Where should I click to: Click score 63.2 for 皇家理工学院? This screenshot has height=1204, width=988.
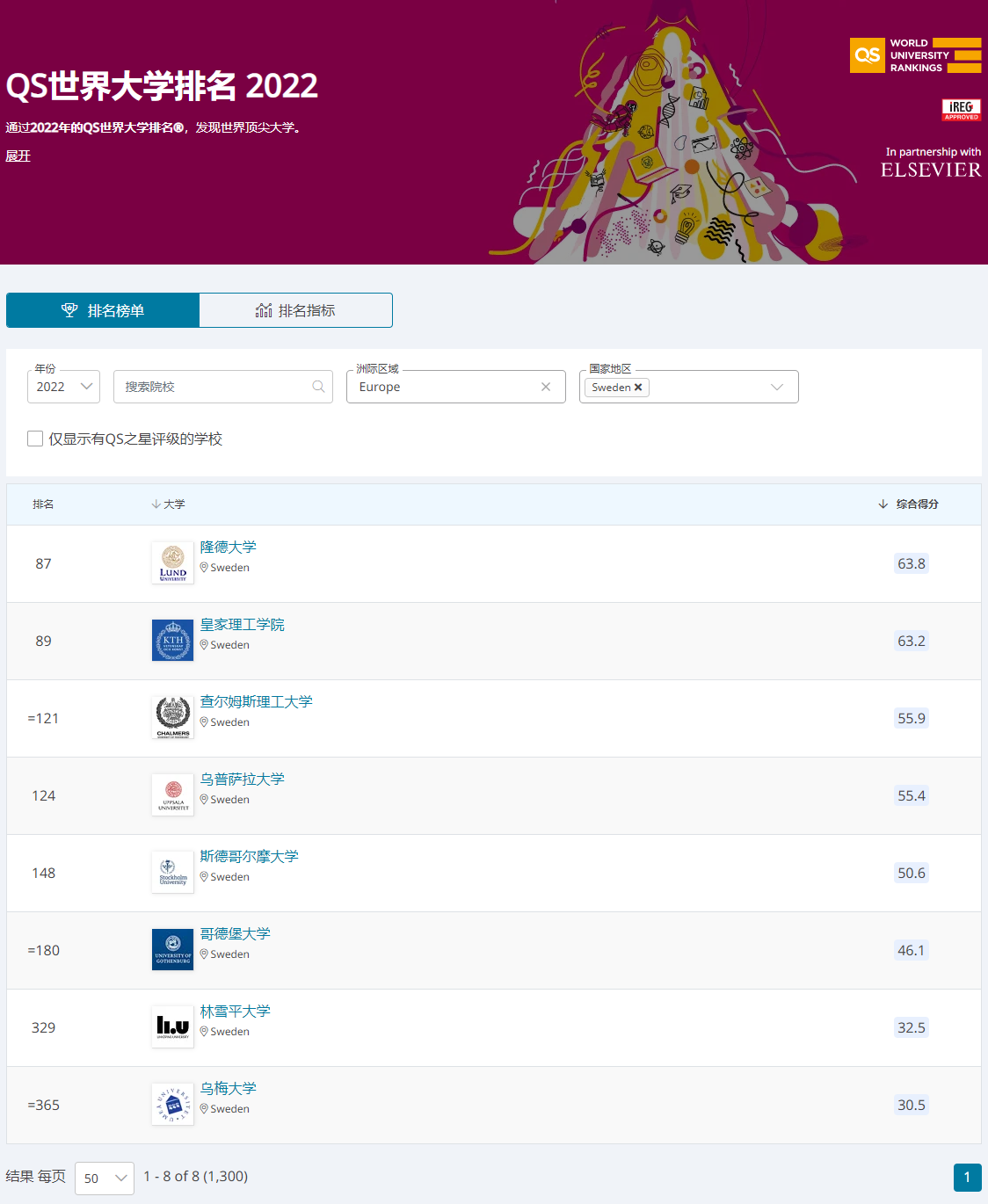pos(912,641)
